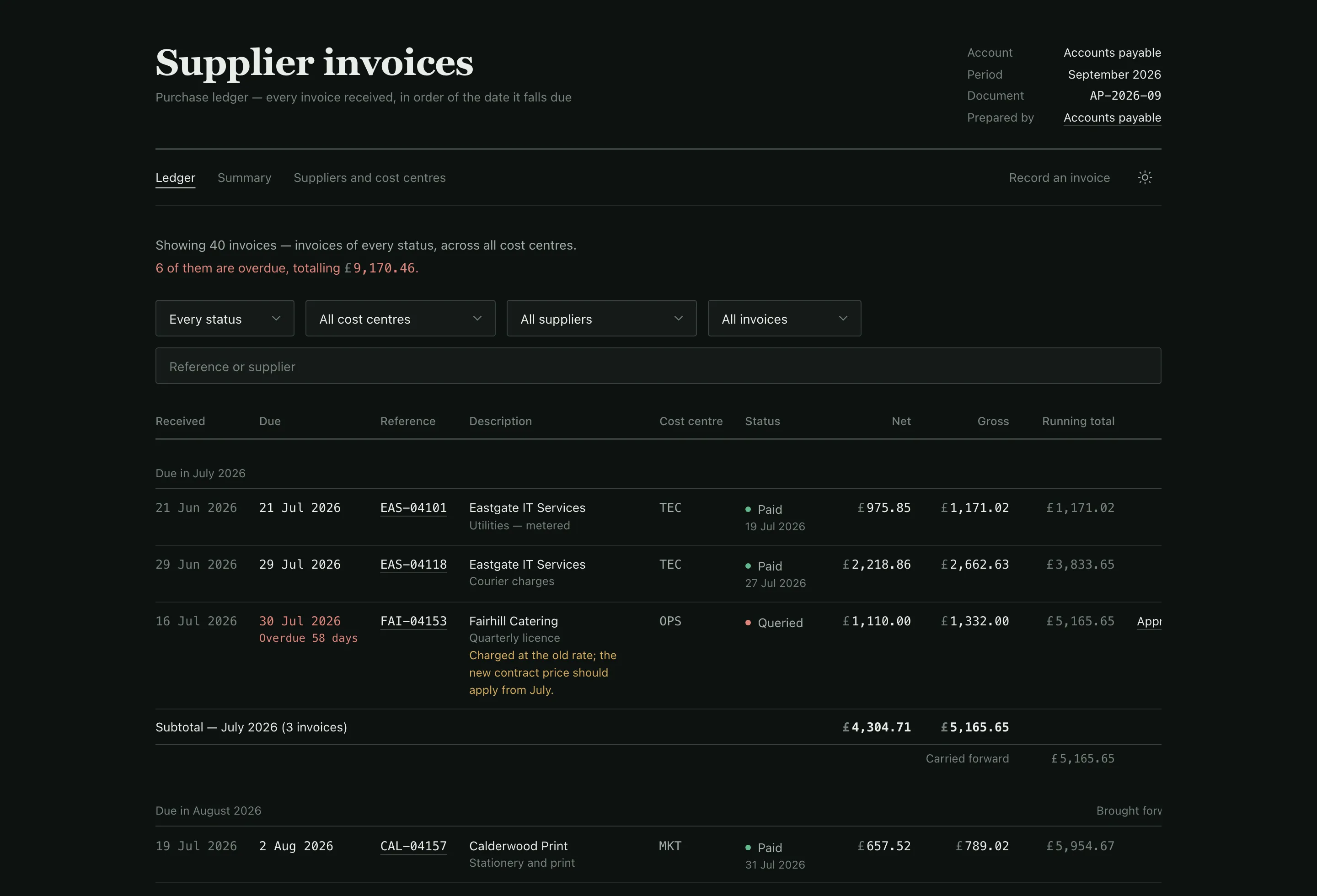The image size is (1317, 896).
Task: Click the Supplier invoices page heading
Action: (315, 62)
